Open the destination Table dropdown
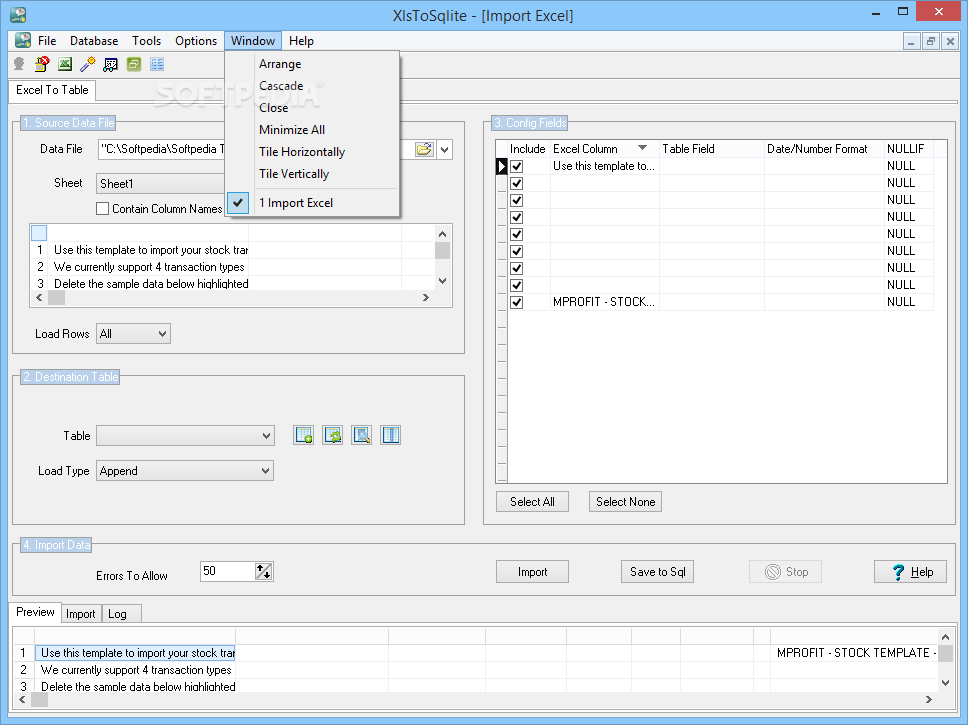 [185, 435]
